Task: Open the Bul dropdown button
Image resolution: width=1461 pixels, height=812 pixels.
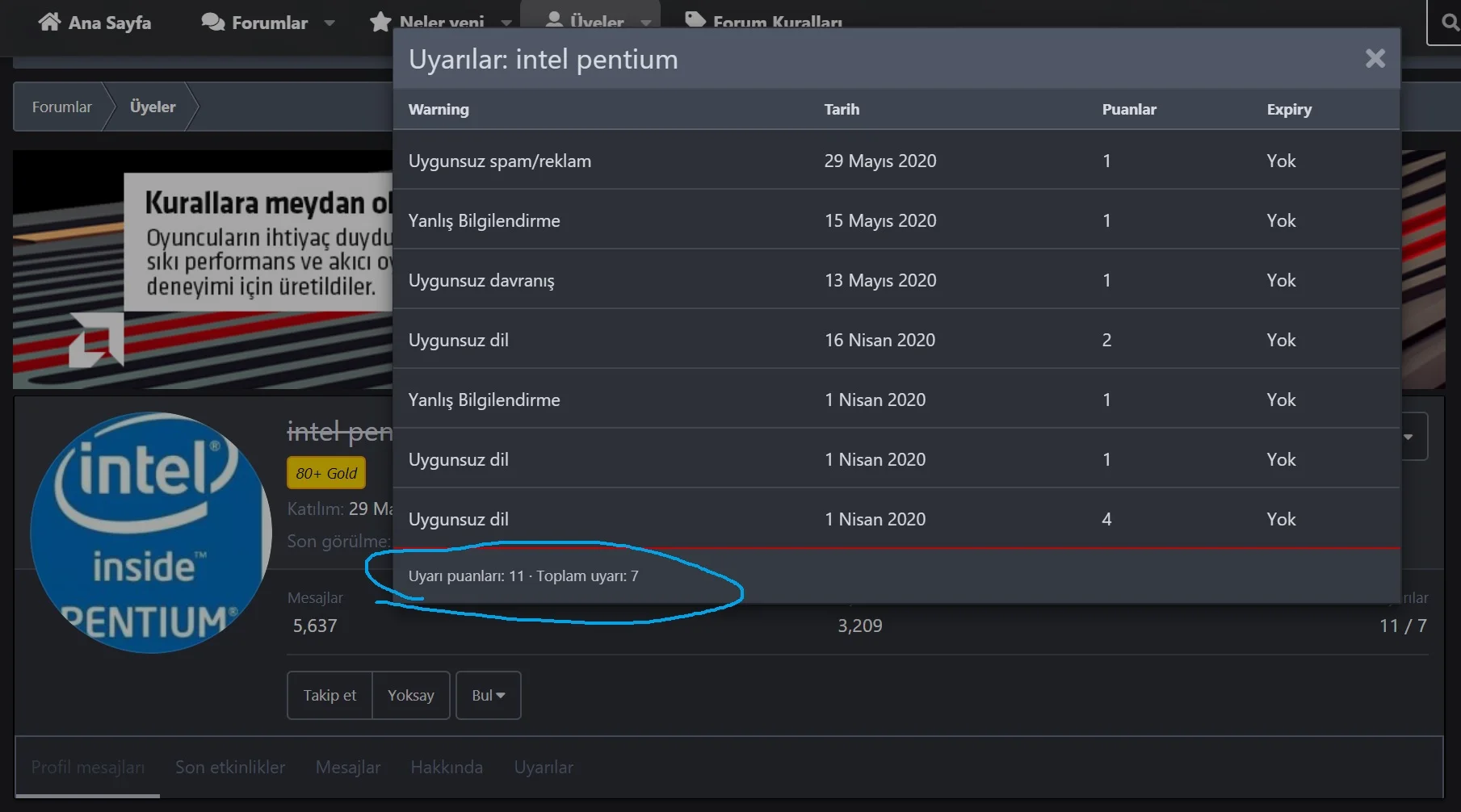Action: coord(489,695)
